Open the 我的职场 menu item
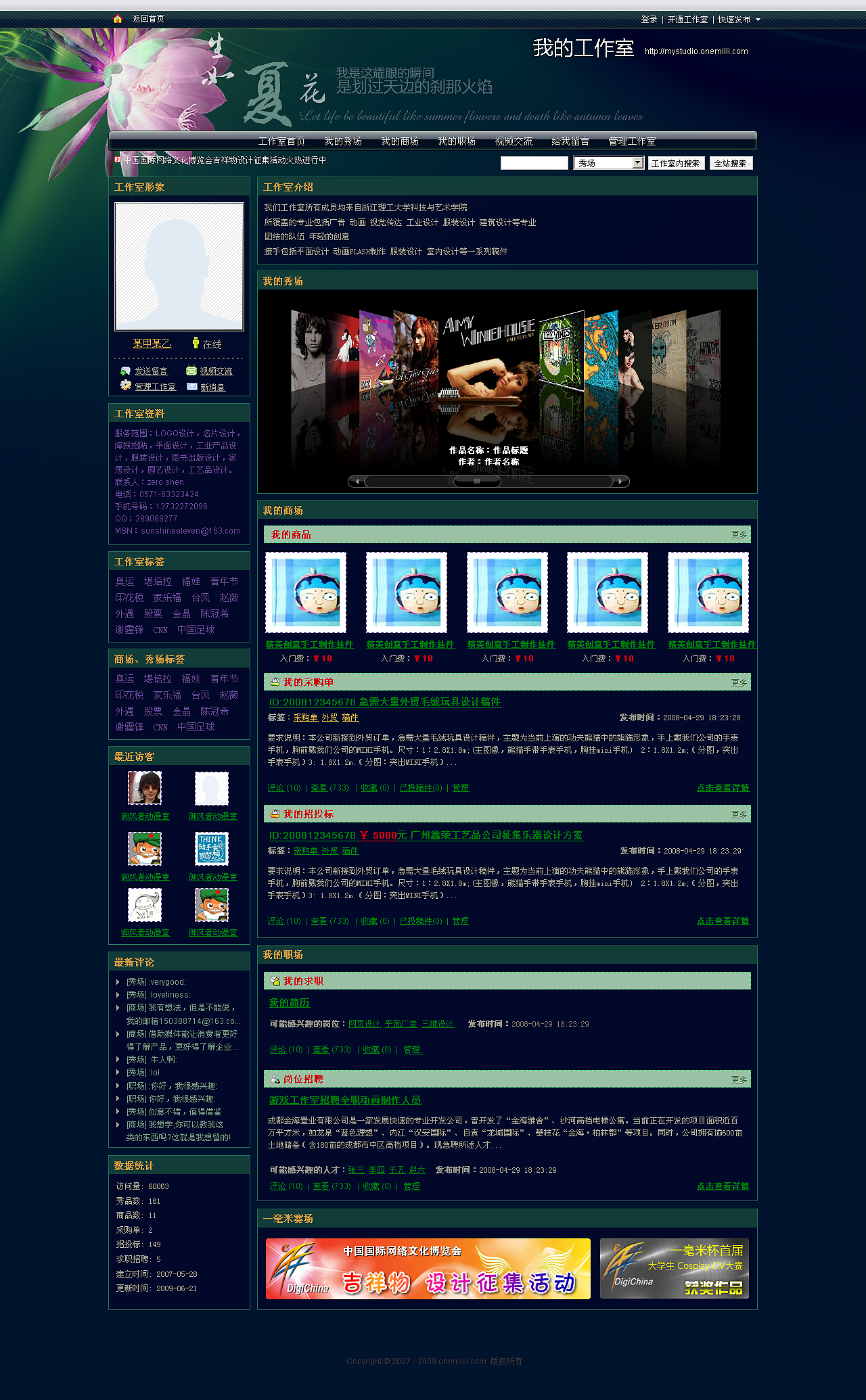866x1400 pixels. point(457,141)
